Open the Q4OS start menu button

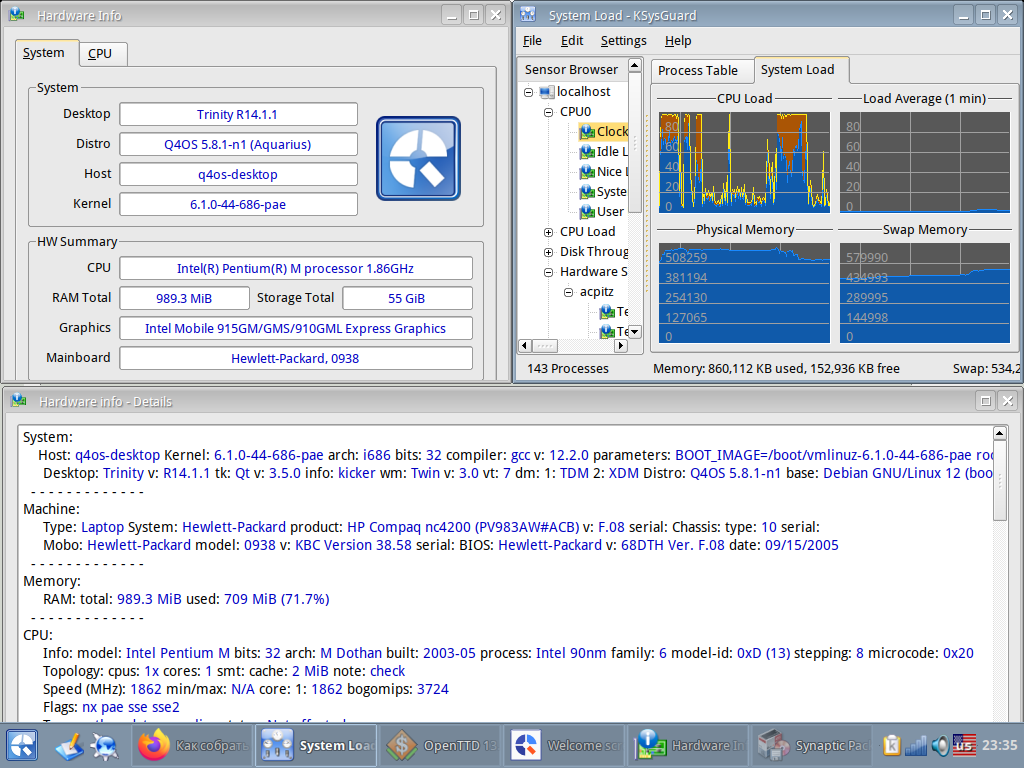click(22, 746)
